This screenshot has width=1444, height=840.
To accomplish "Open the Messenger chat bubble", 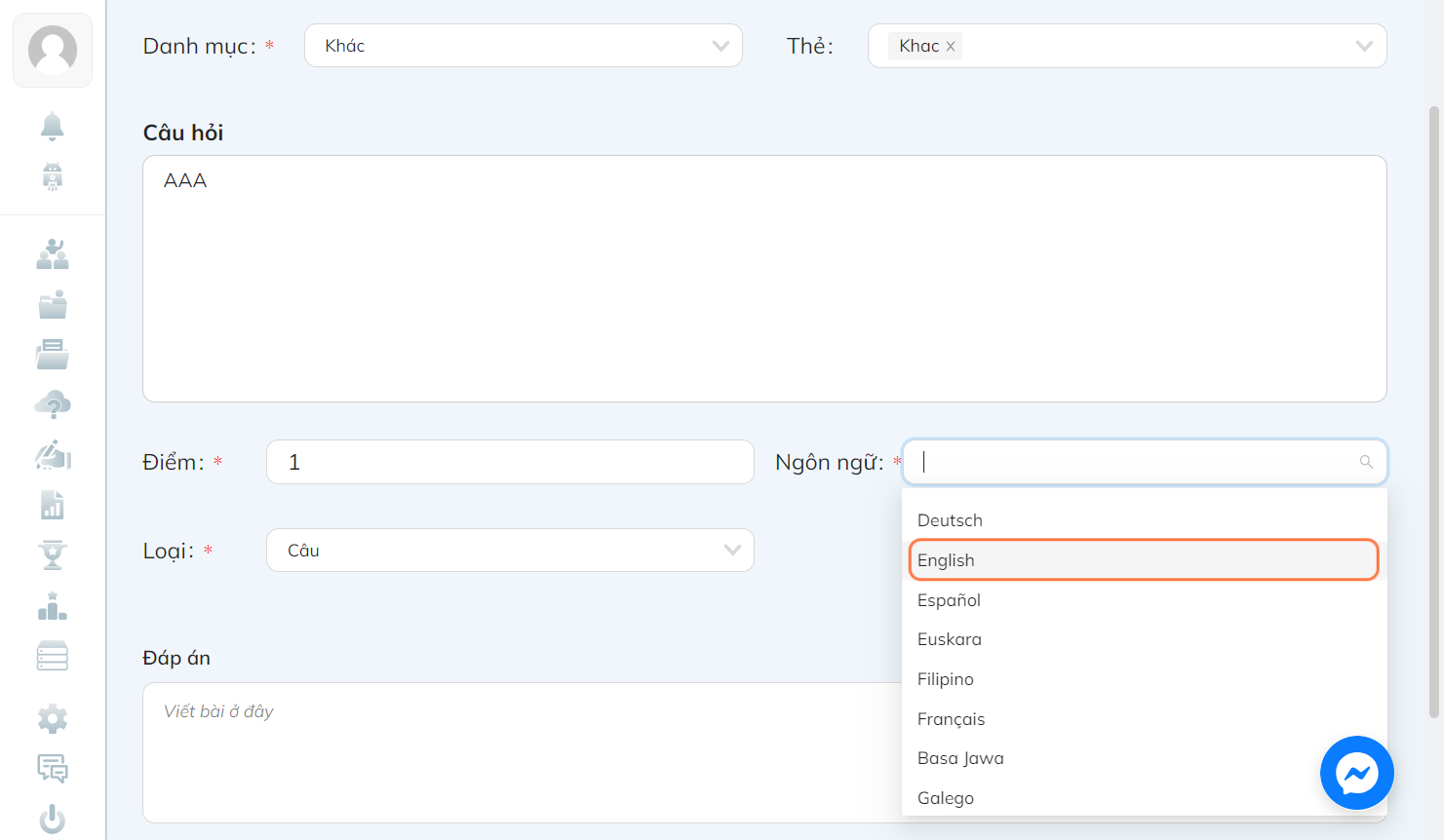I will click(x=1356, y=773).
